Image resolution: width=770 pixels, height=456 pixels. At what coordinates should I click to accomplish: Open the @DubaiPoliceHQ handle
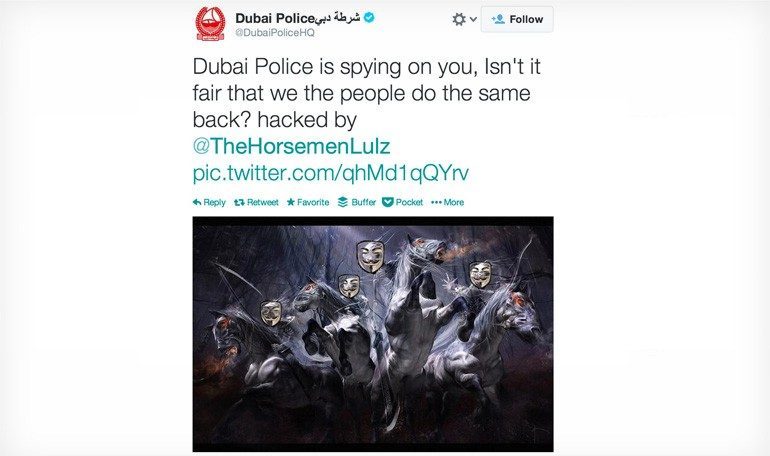click(x=275, y=33)
